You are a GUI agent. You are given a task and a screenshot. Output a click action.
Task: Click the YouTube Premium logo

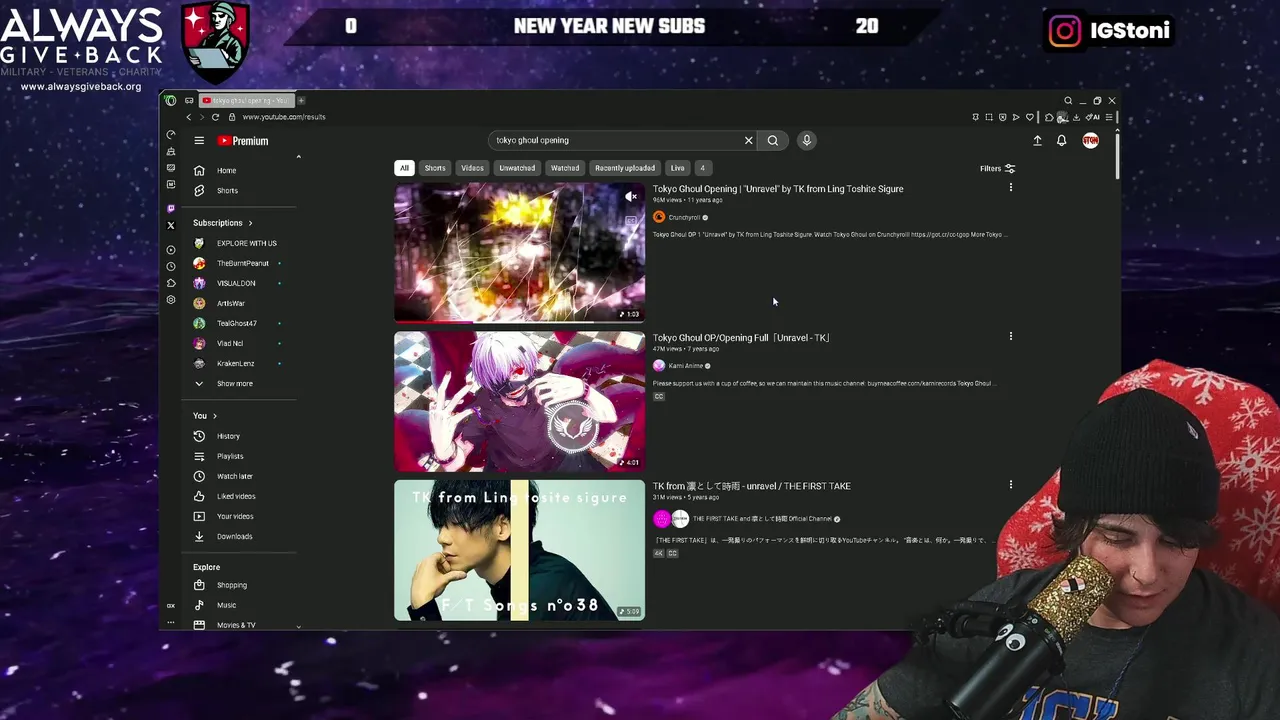243,141
